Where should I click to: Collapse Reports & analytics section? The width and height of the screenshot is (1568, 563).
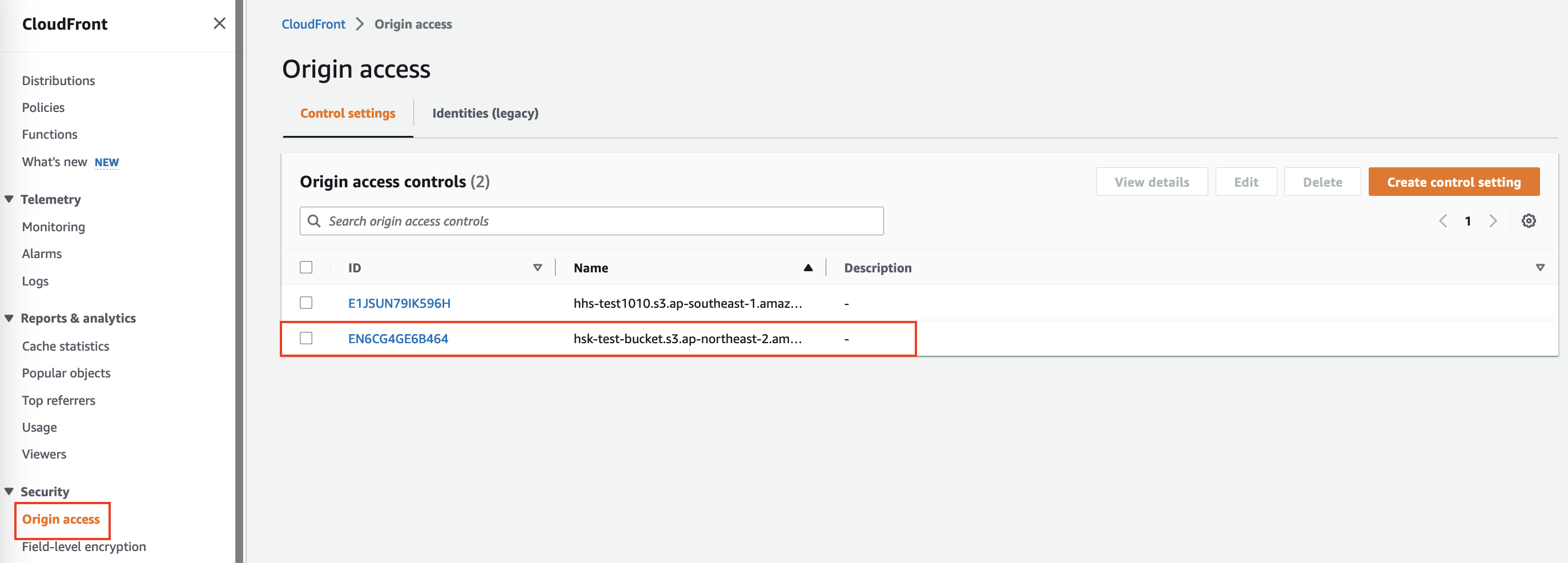(x=9, y=317)
